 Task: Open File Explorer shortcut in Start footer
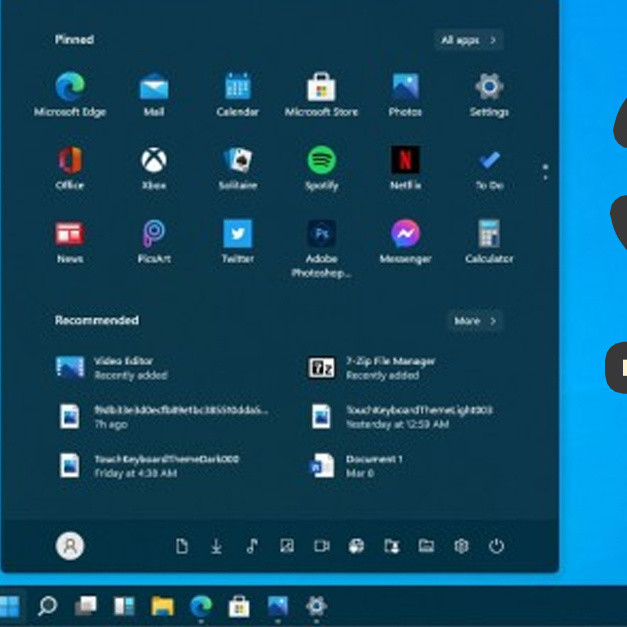pyautogui.click(x=426, y=546)
